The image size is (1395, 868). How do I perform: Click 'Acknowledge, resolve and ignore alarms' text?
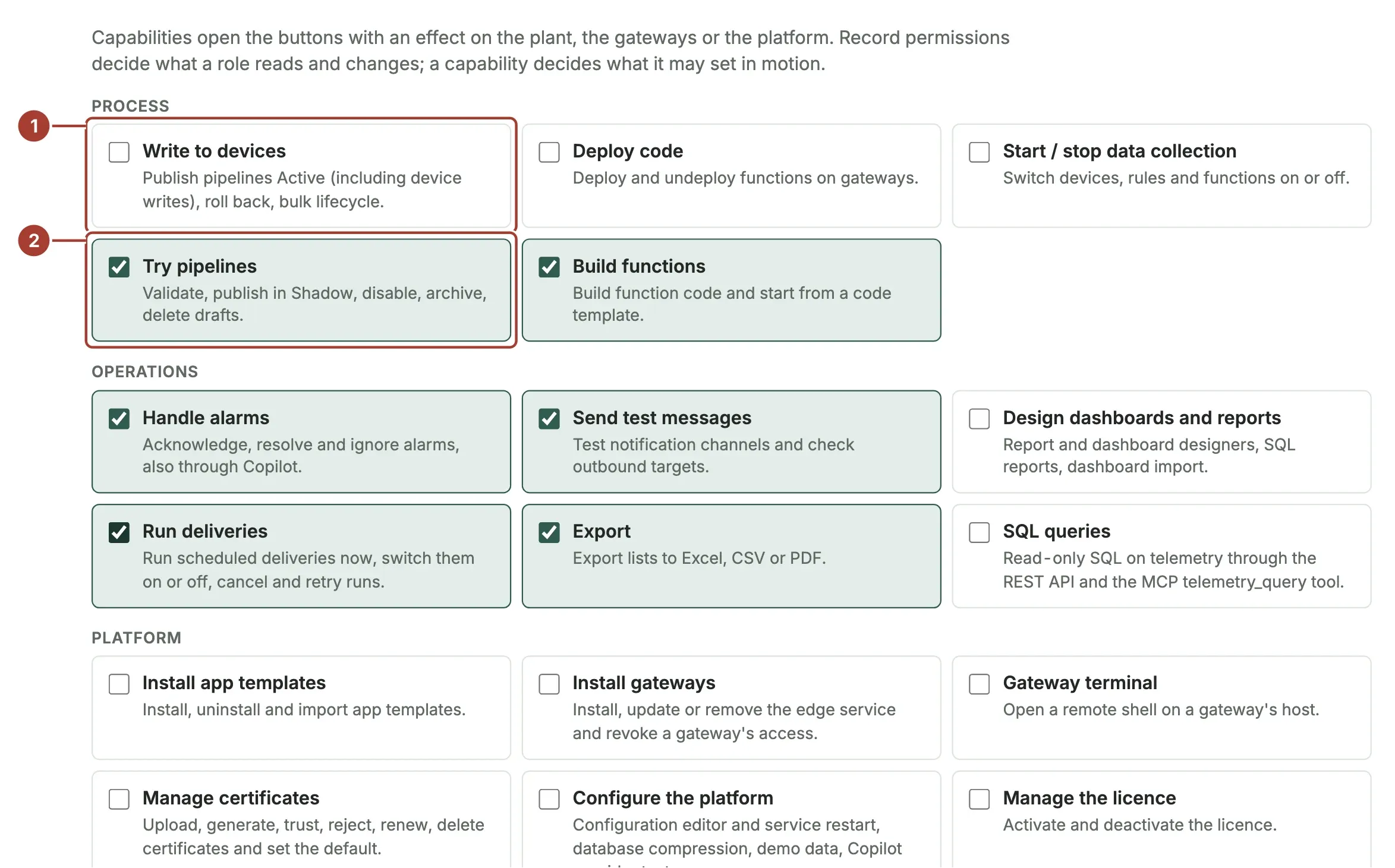(x=301, y=456)
